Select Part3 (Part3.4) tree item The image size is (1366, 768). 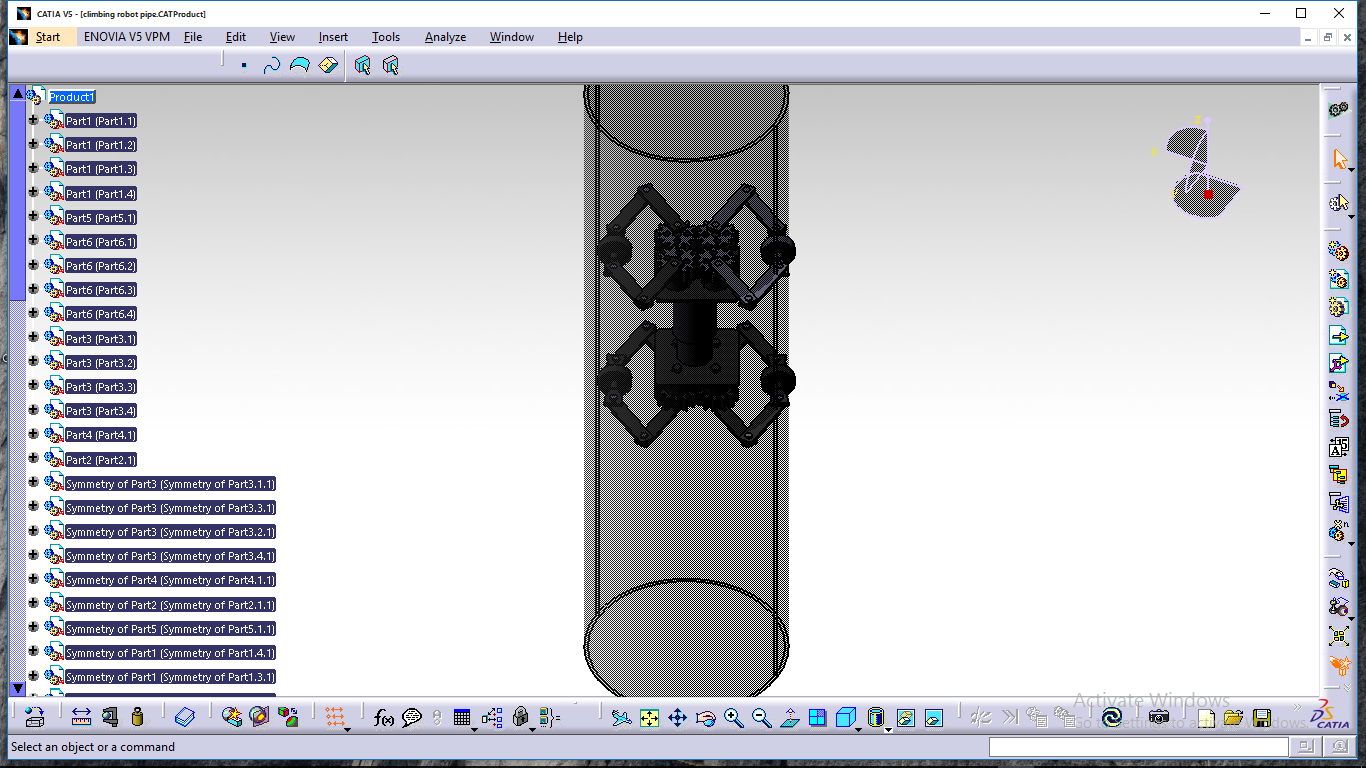pyautogui.click(x=101, y=410)
